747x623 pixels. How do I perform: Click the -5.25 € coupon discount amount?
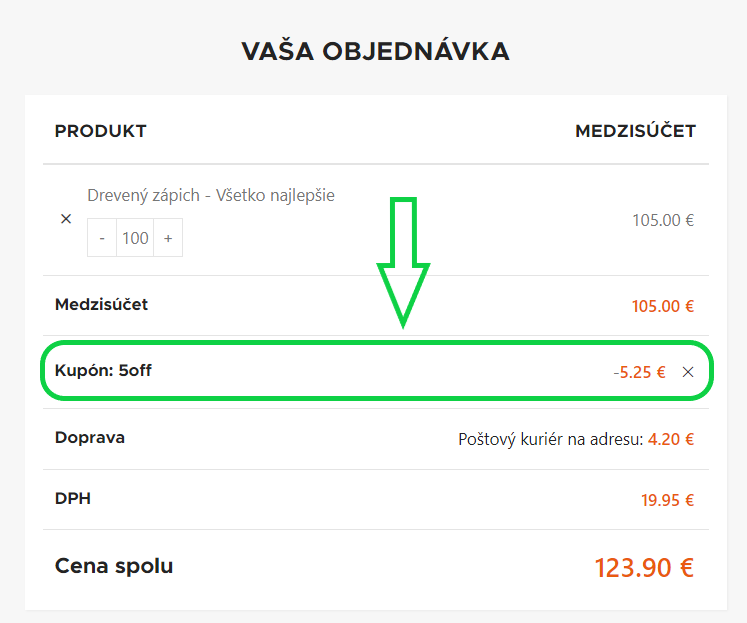639,372
